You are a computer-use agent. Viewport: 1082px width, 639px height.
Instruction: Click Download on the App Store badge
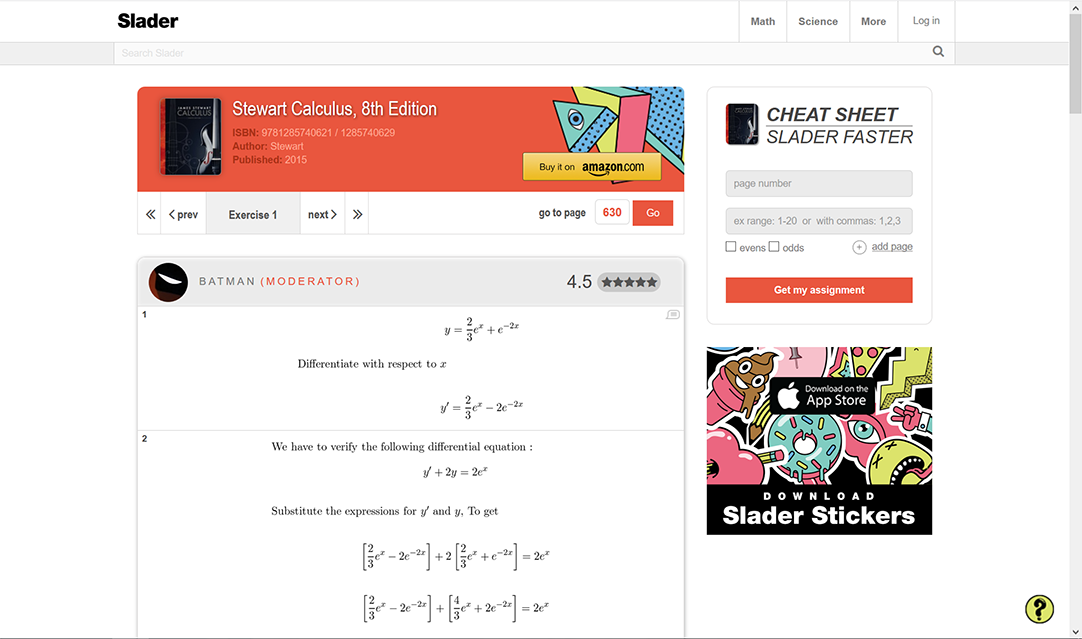tap(822, 395)
